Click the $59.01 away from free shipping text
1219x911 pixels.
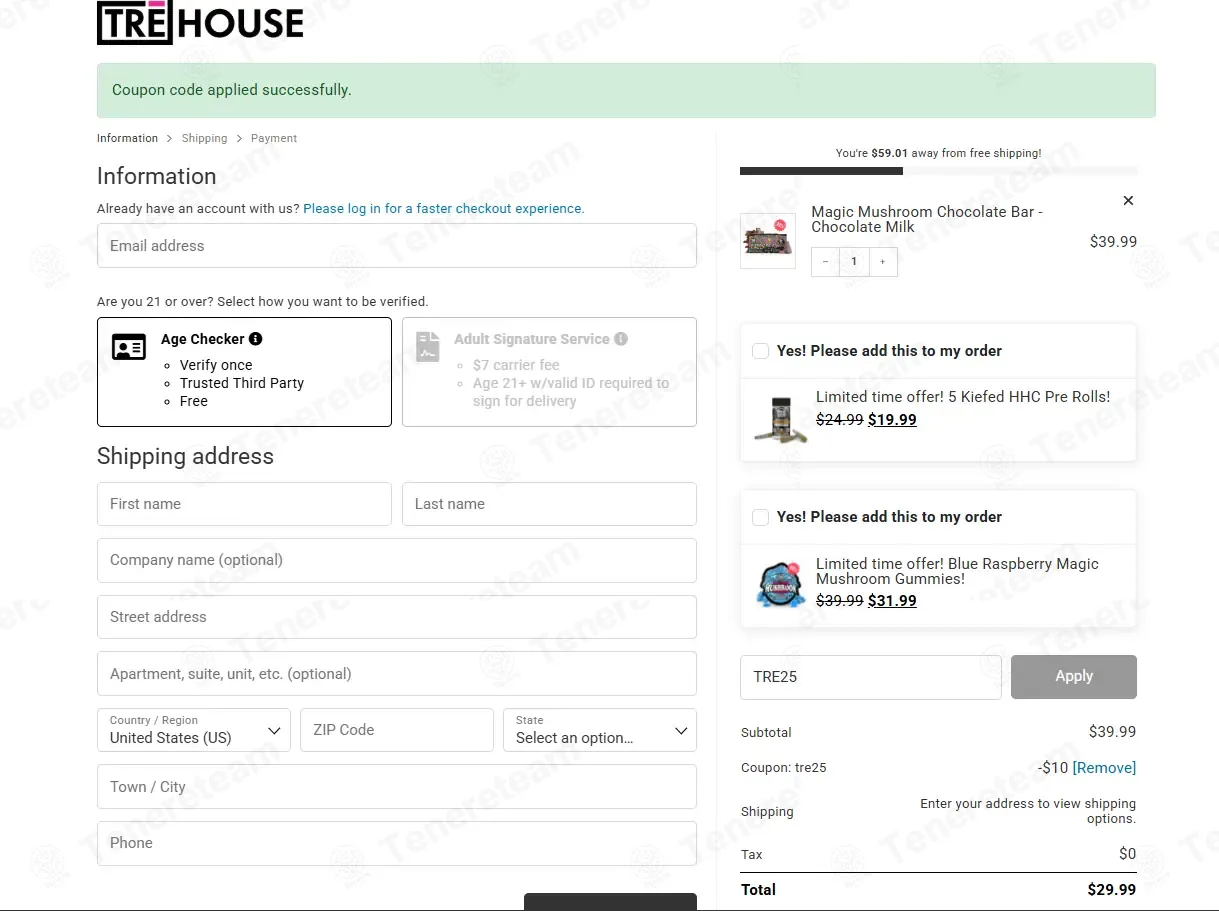point(938,153)
